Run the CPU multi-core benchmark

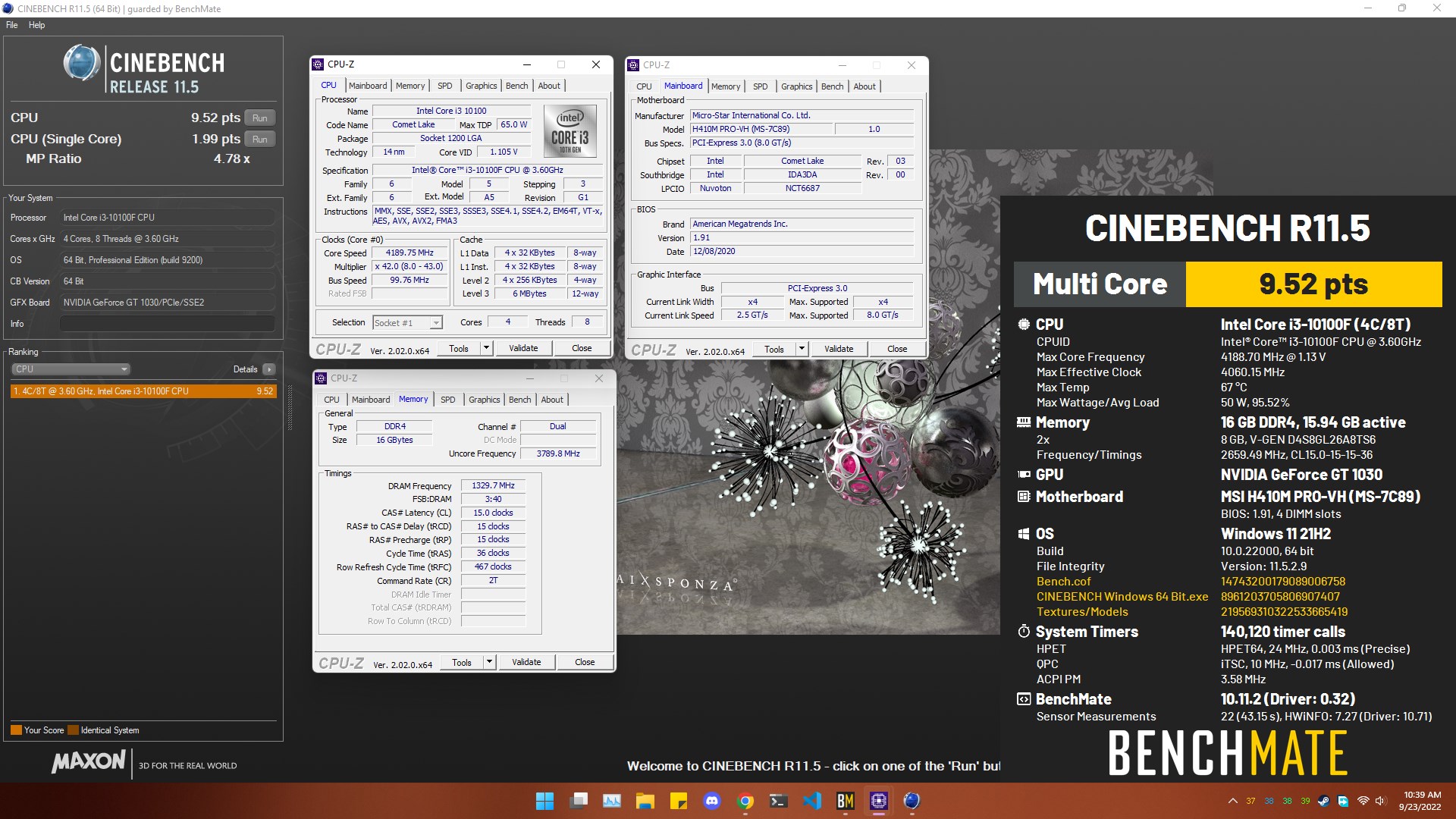[259, 118]
